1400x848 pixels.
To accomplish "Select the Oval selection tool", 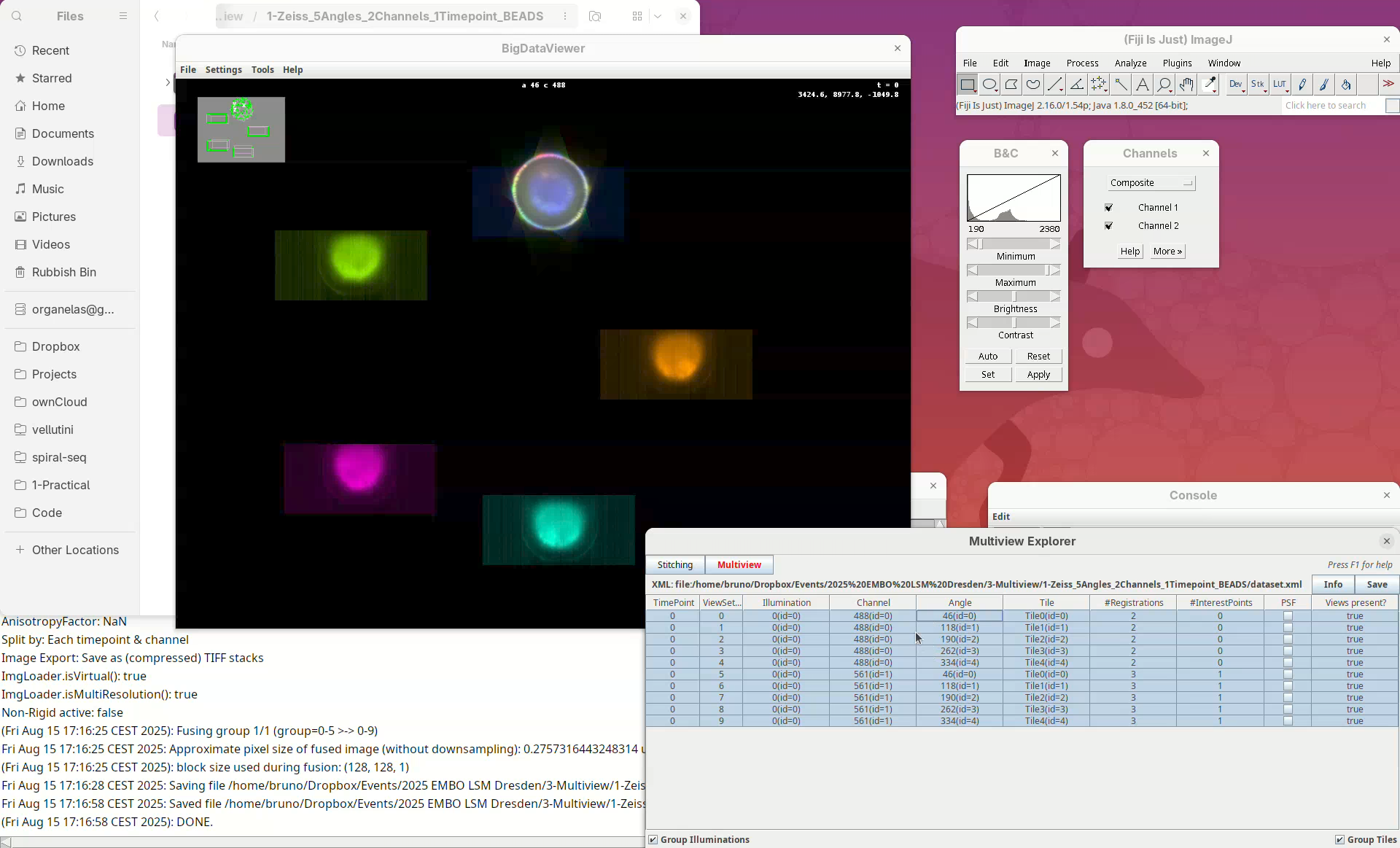I will click(x=989, y=85).
